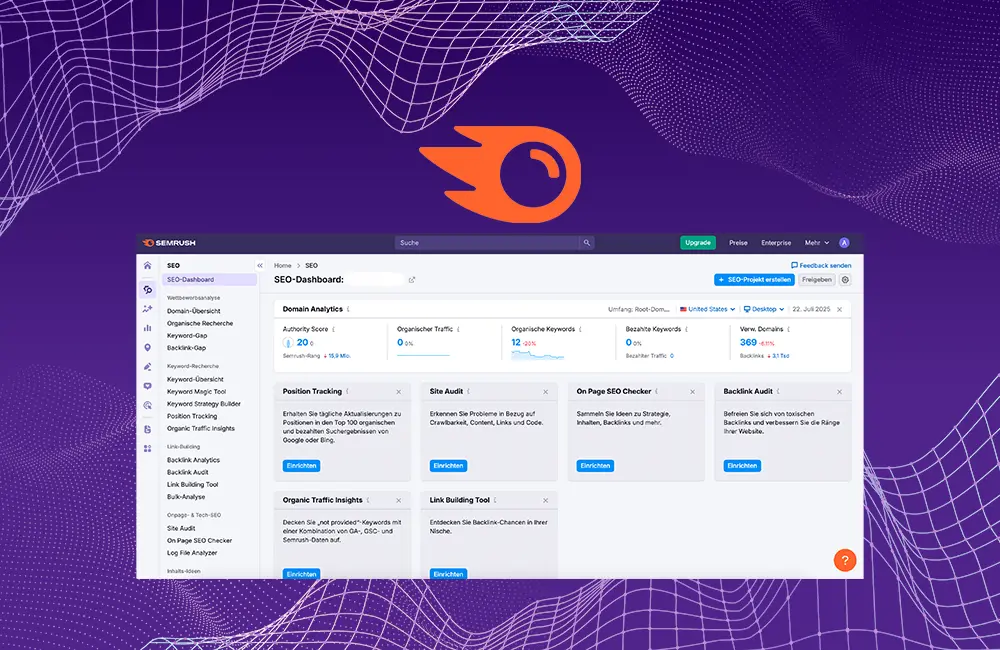Click the Semrush-Rang 15,9 Mio. value
This screenshot has height=650, width=1000.
[338, 356]
